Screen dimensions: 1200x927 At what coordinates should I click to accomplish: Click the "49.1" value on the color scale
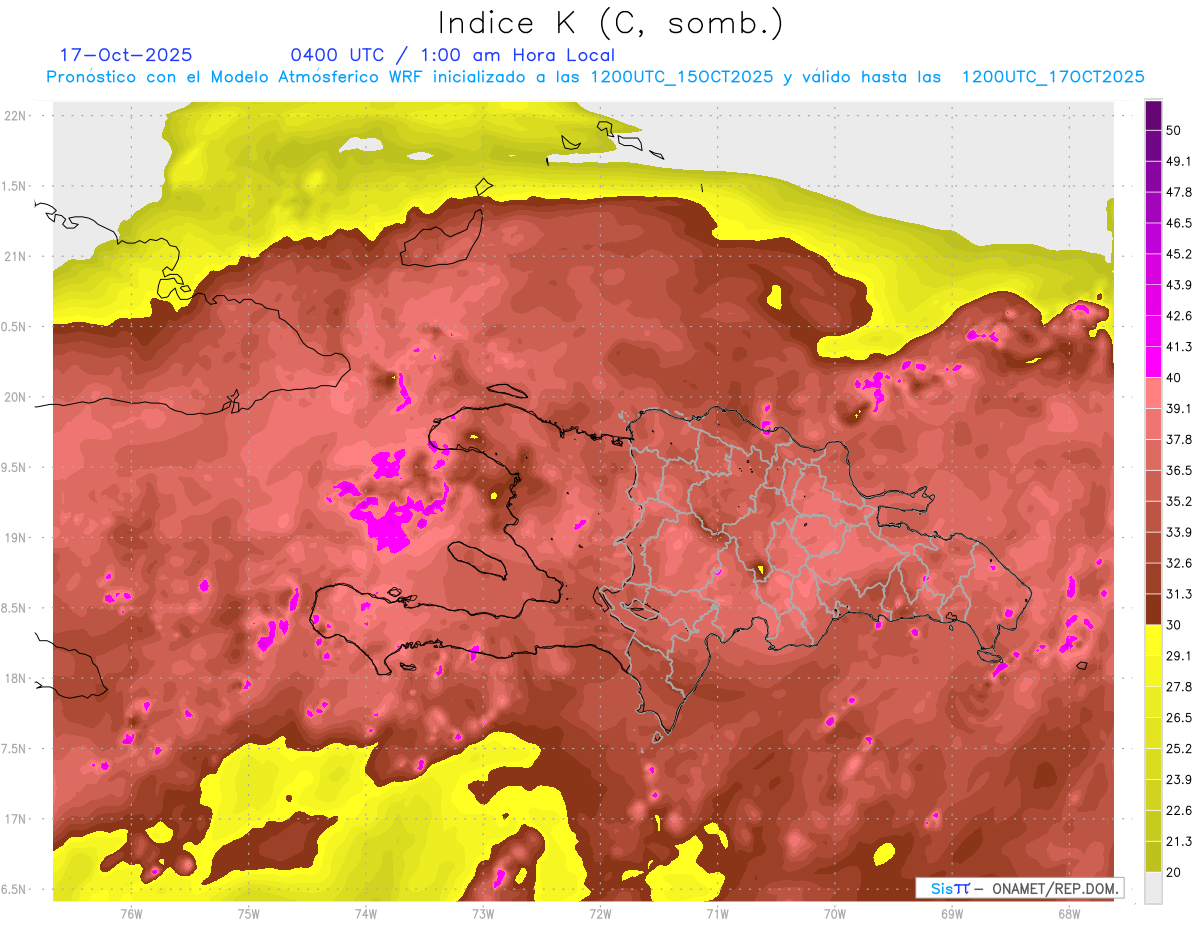click(1179, 162)
